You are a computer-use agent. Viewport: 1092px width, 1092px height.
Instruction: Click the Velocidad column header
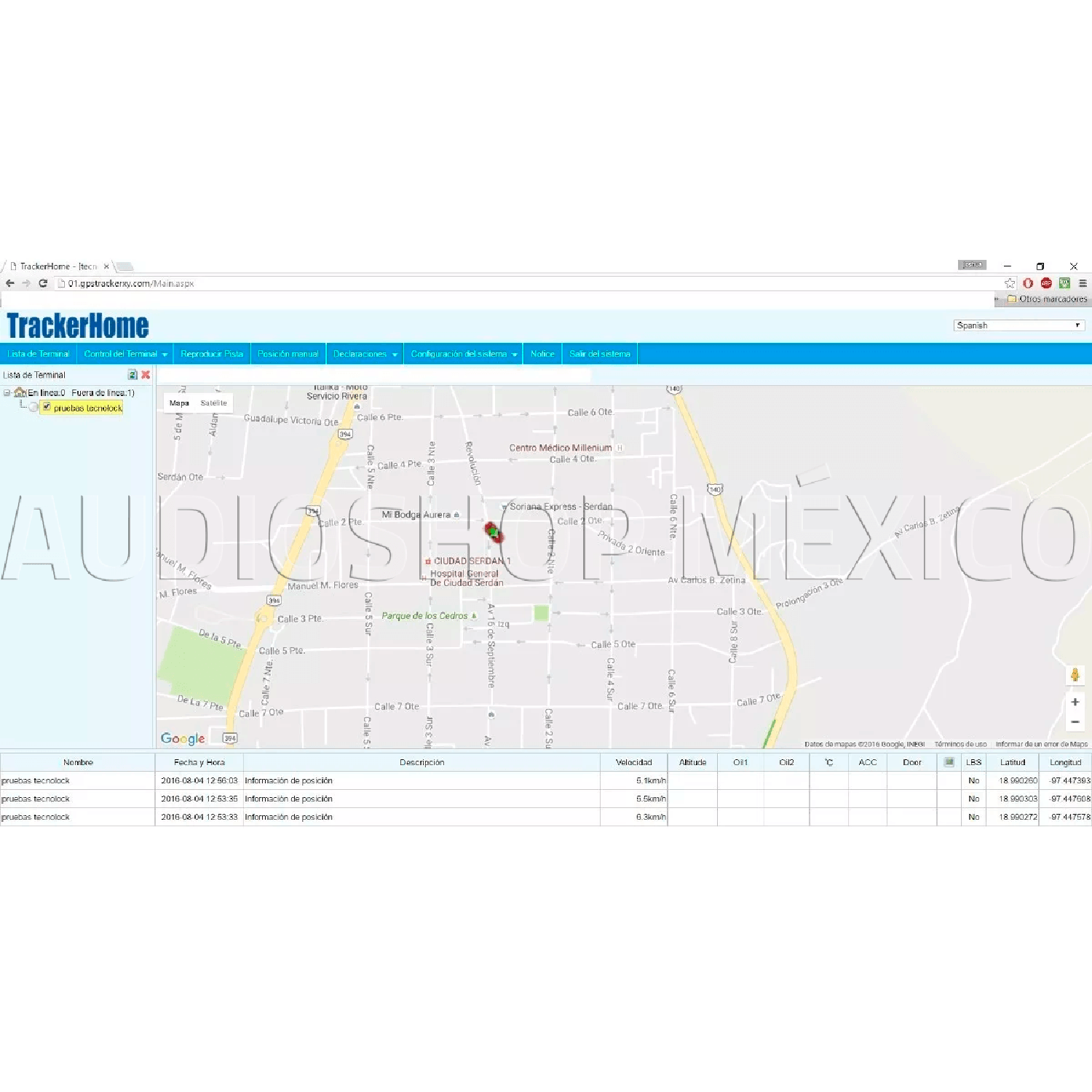point(633,762)
